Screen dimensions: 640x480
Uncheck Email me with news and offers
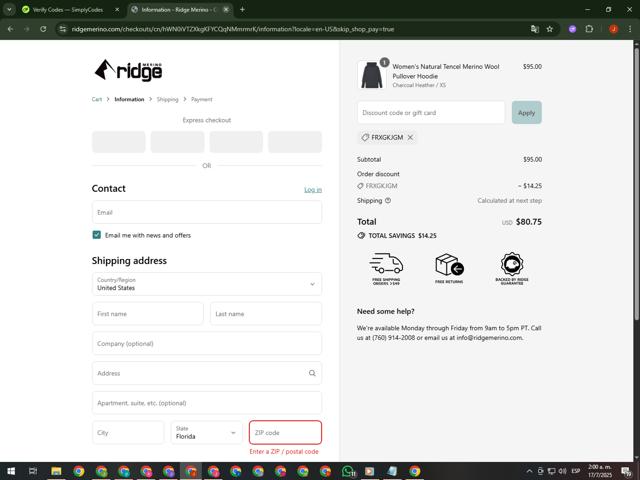97,235
